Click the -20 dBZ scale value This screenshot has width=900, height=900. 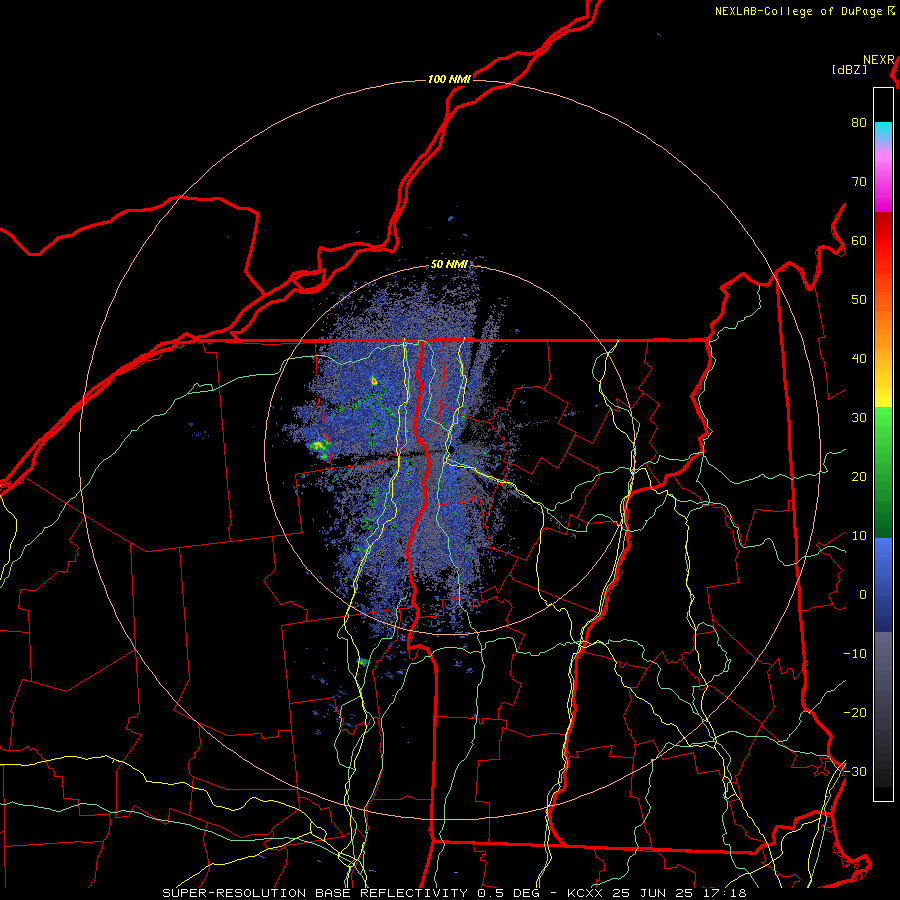click(855, 713)
